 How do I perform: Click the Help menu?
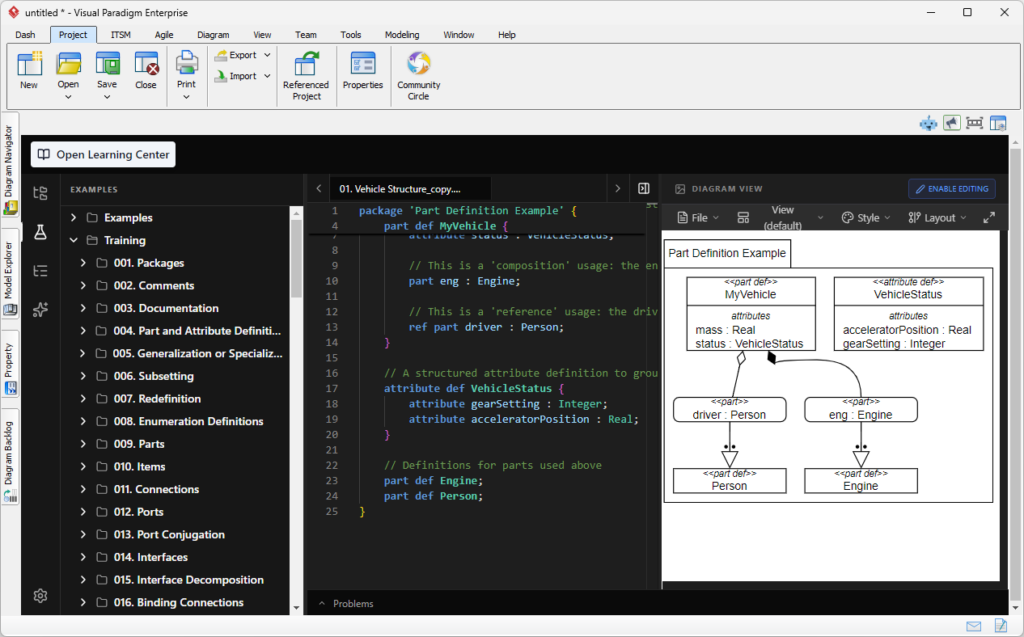(507, 35)
